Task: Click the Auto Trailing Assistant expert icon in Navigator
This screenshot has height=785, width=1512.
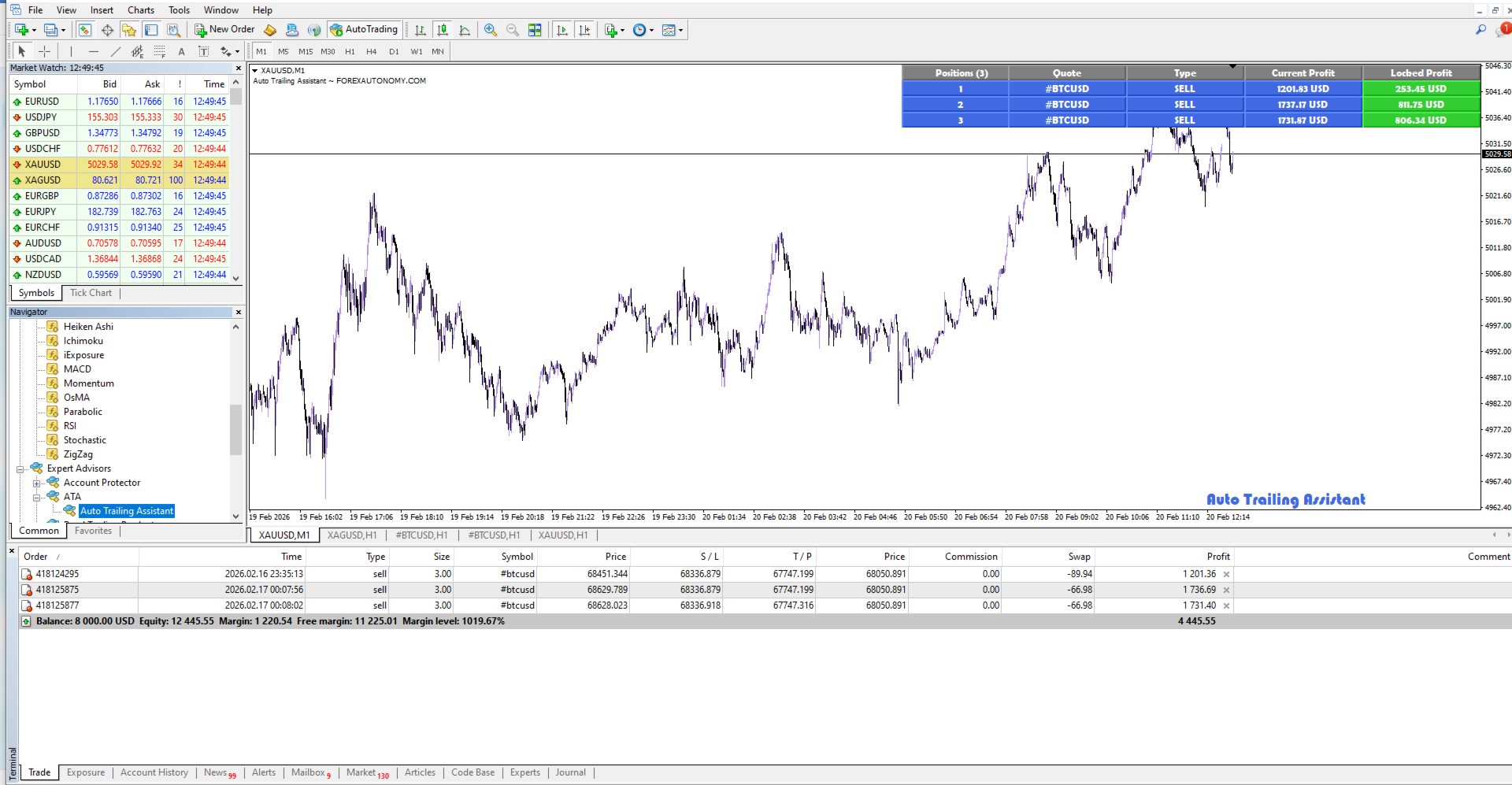Action: coord(70,511)
